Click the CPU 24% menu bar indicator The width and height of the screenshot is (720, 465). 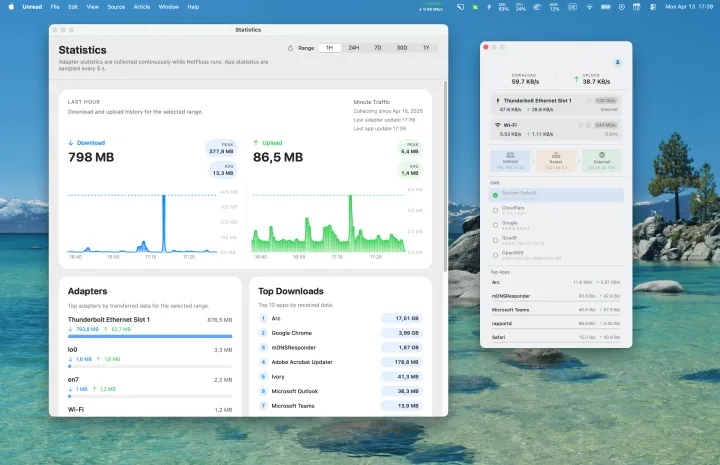point(520,7)
